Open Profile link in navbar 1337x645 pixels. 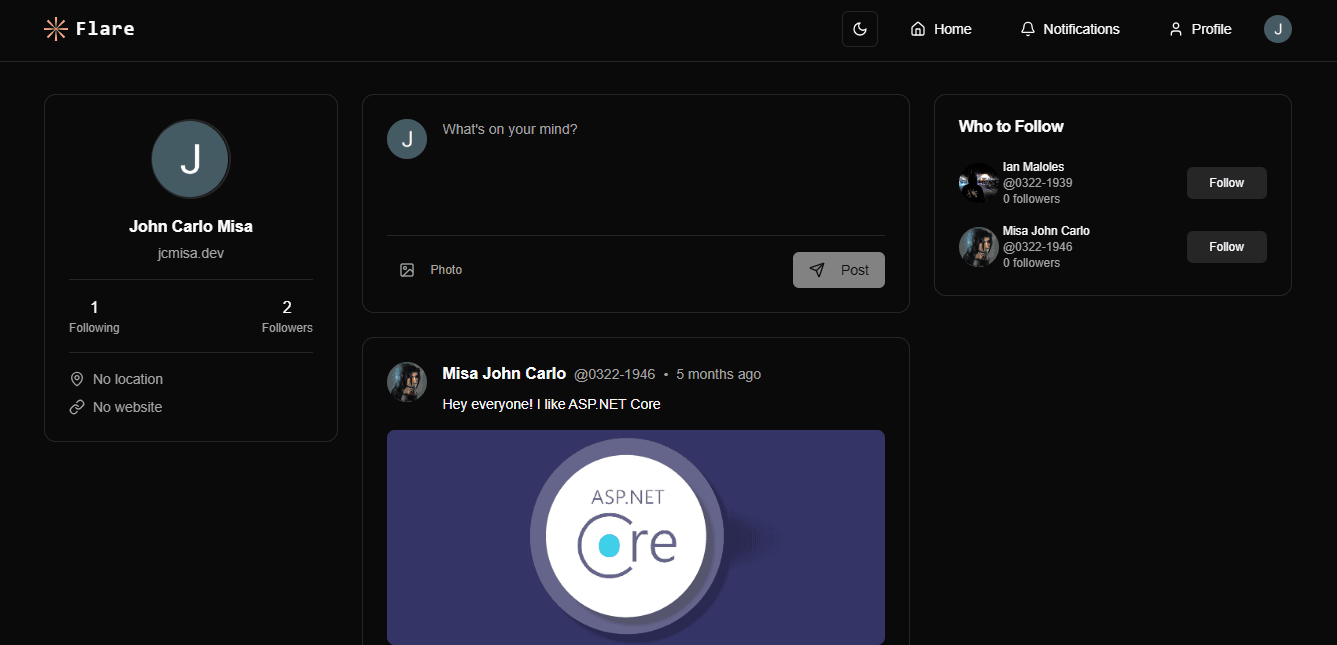click(1200, 29)
